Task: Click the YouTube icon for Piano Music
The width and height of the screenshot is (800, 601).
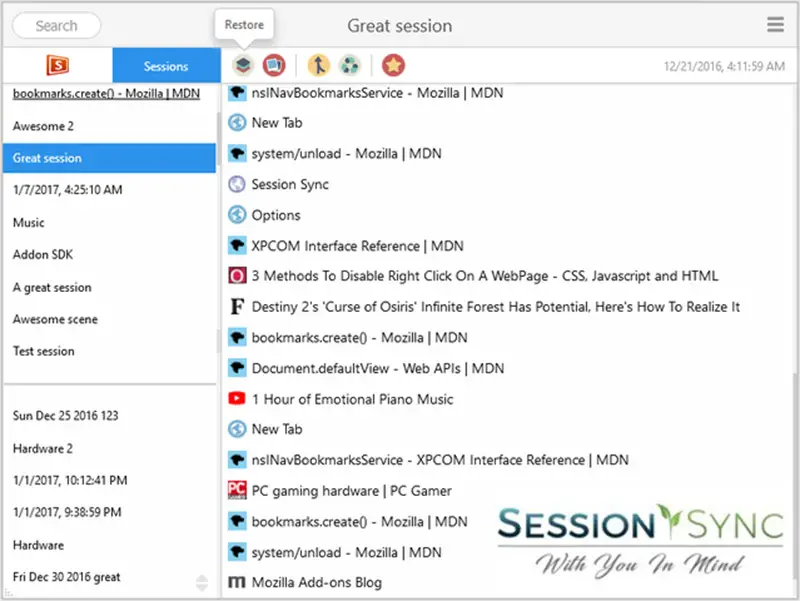Action: [x=237, y=399]
